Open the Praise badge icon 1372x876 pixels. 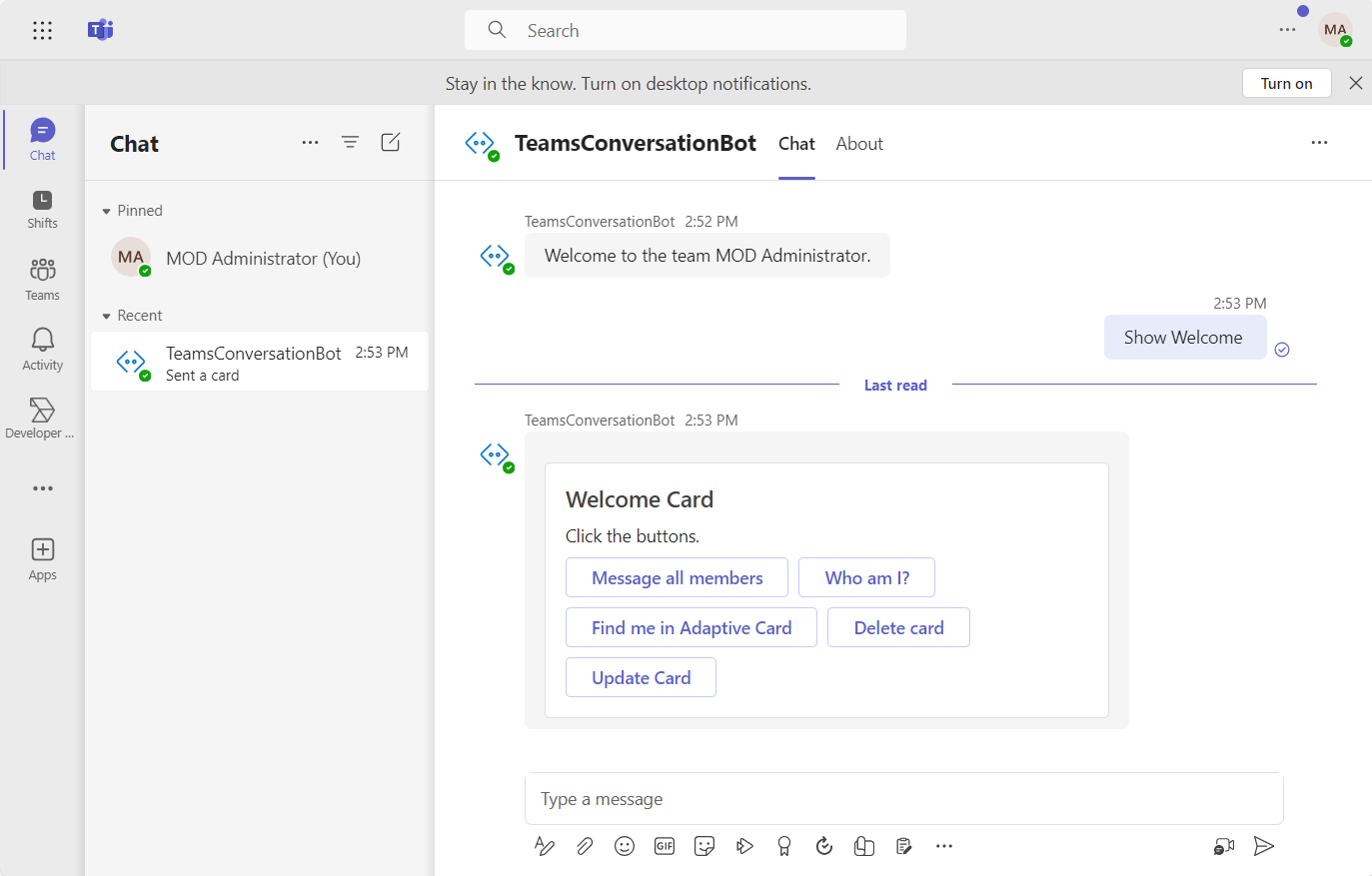click(x=784, y=846)
